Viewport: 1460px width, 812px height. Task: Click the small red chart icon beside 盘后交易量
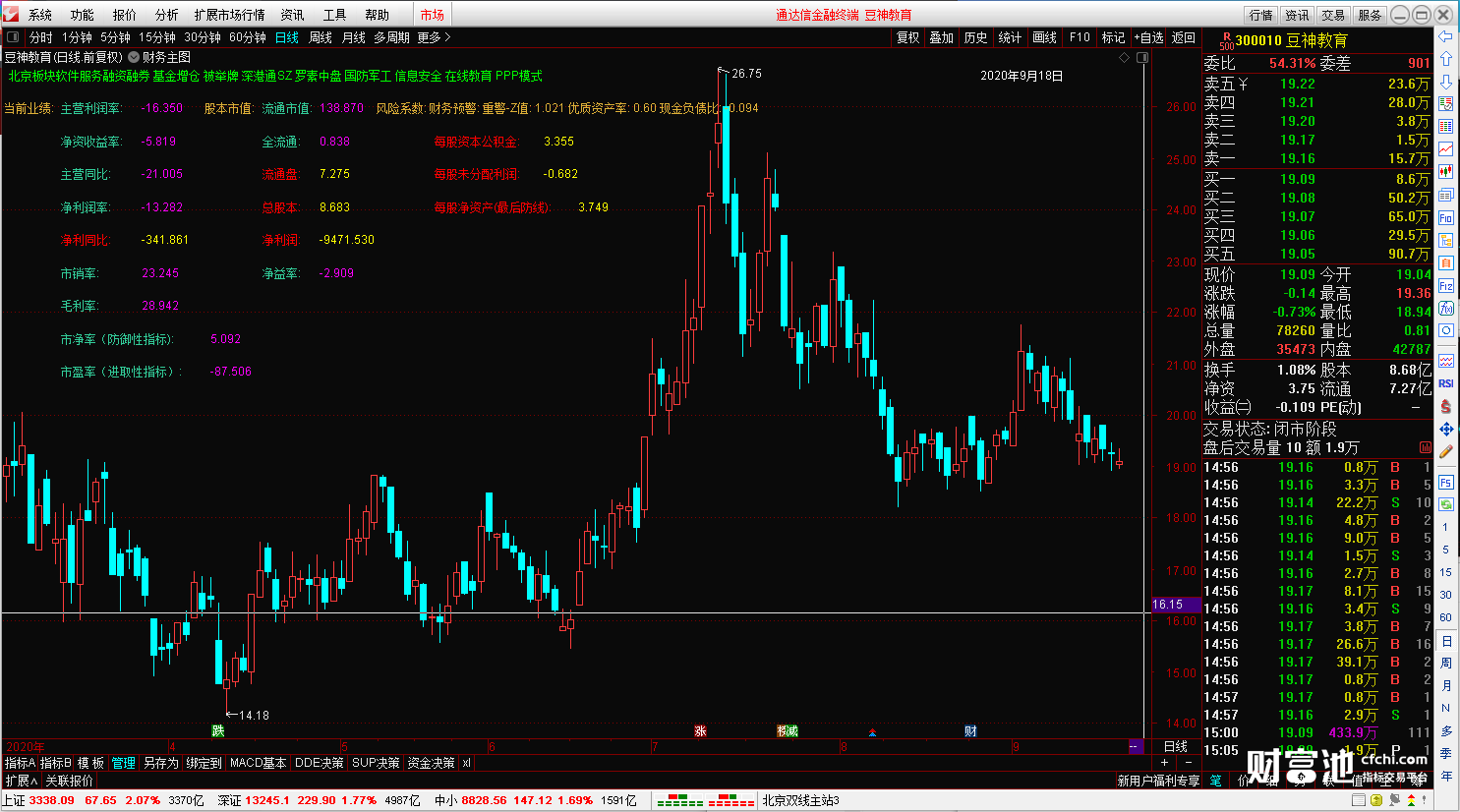pyautogui.click(x=1426, y=447)
